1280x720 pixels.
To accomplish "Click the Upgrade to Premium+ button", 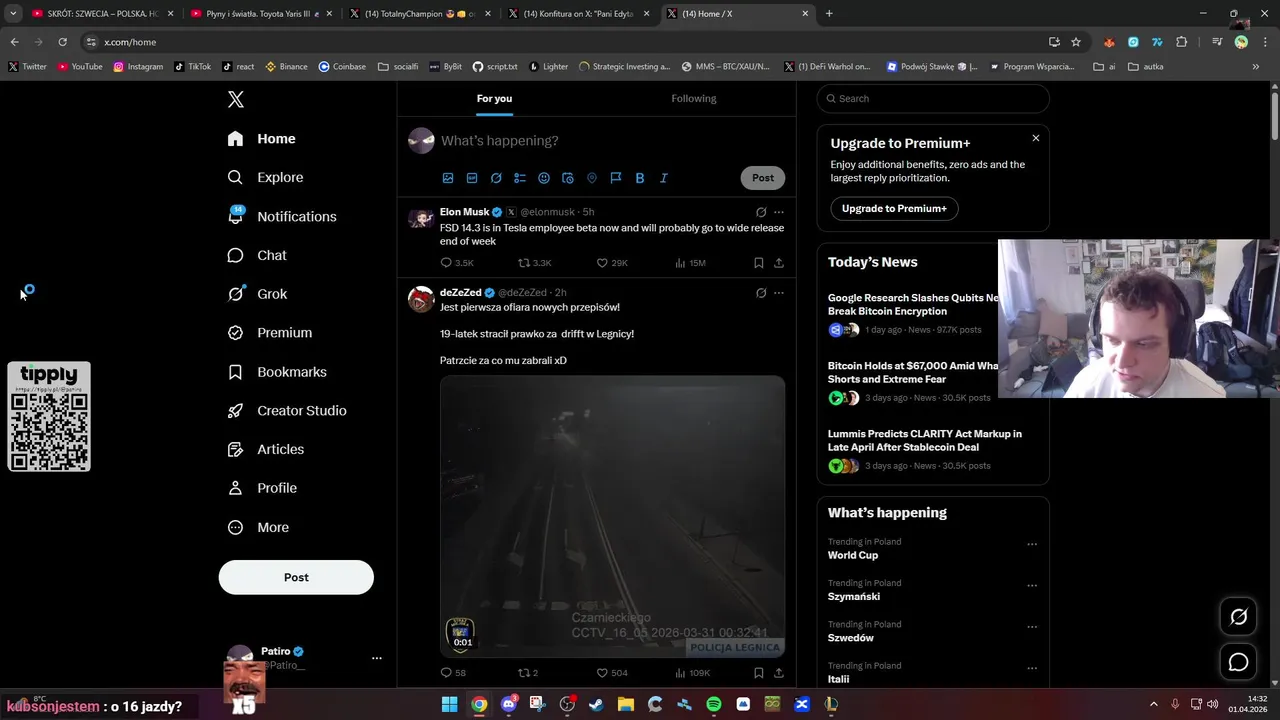I will (894, 208).
